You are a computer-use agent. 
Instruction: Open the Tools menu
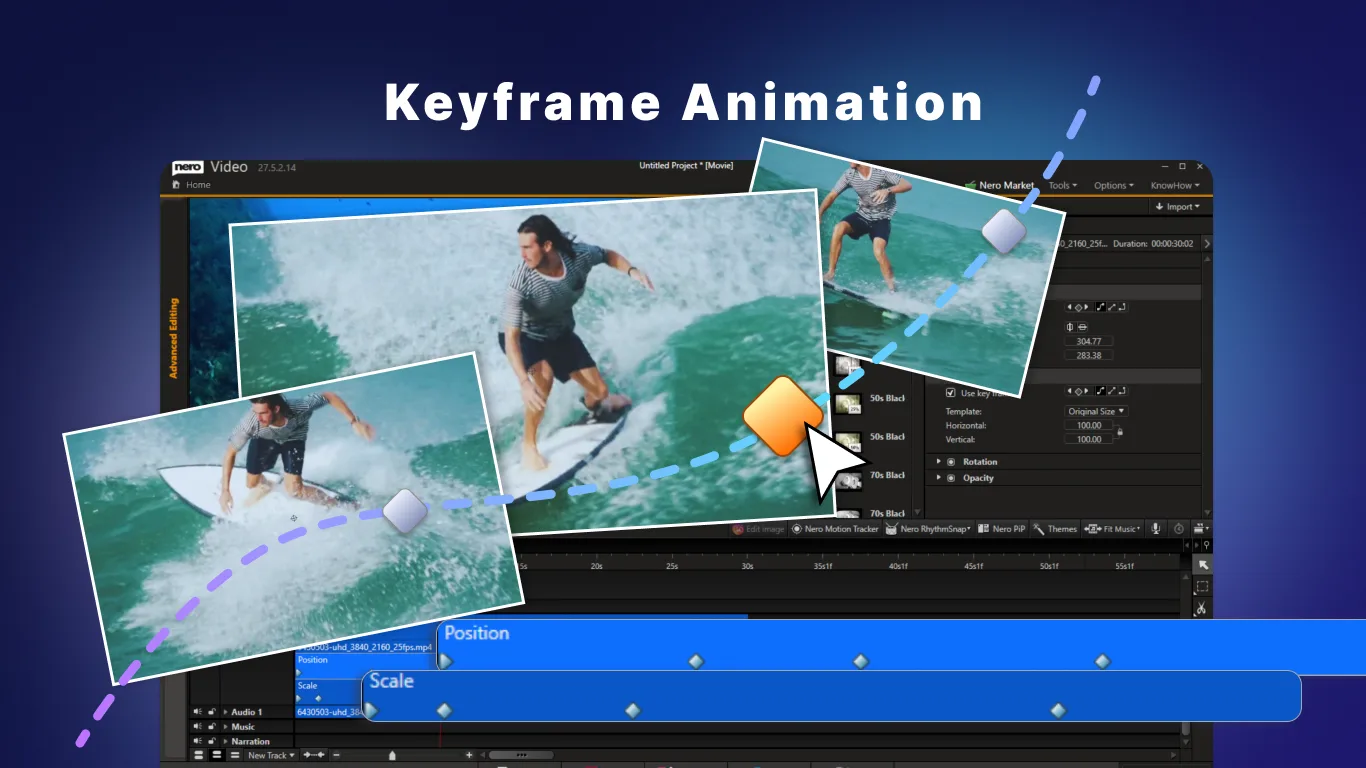[1062, 185]
